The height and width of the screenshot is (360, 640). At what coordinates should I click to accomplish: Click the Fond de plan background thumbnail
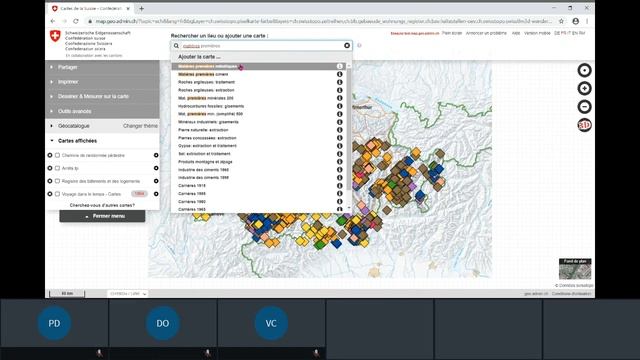pos(575,269)
